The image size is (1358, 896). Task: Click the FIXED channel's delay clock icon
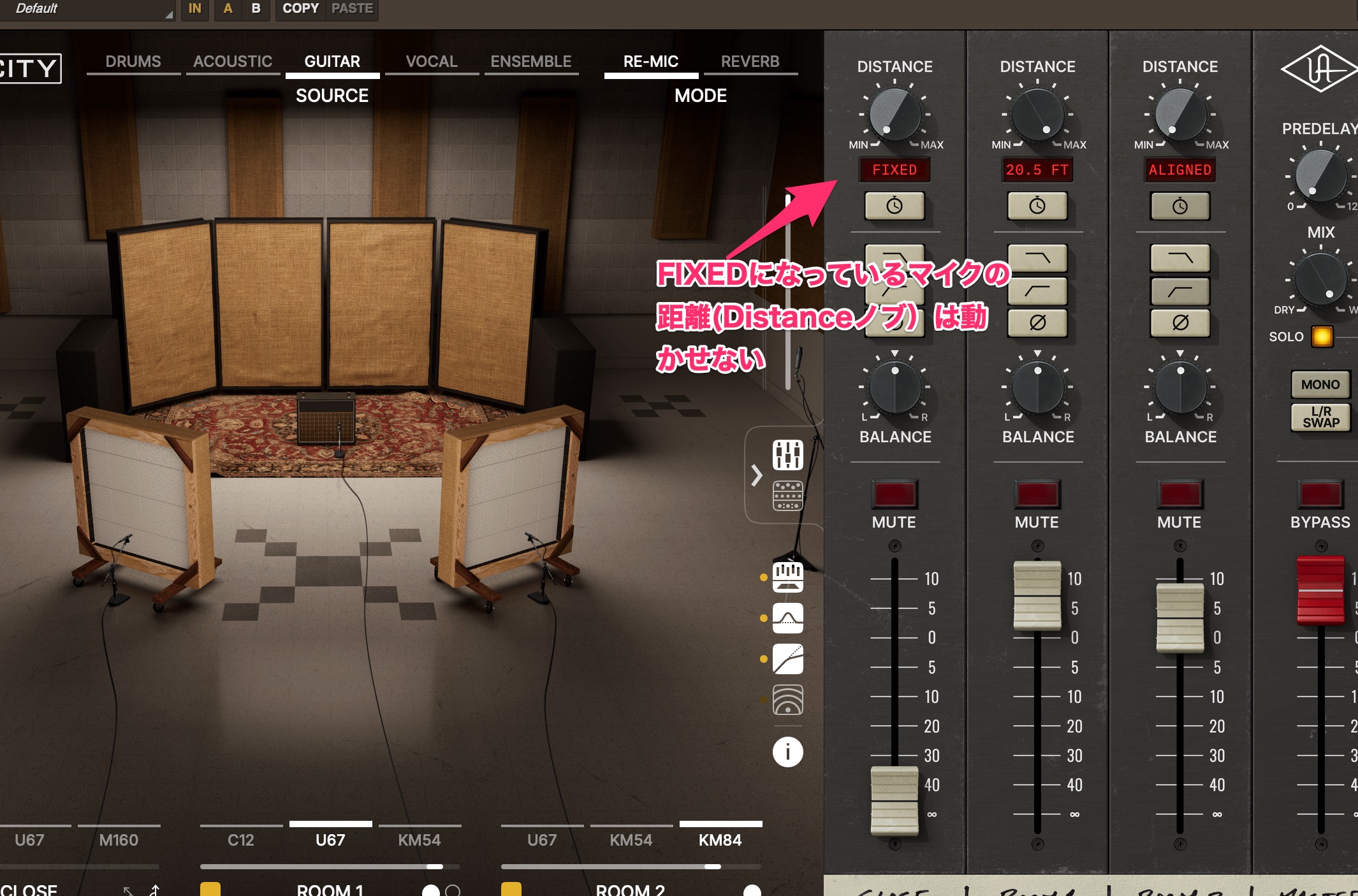pyautogui.click(x=894, y=206)
